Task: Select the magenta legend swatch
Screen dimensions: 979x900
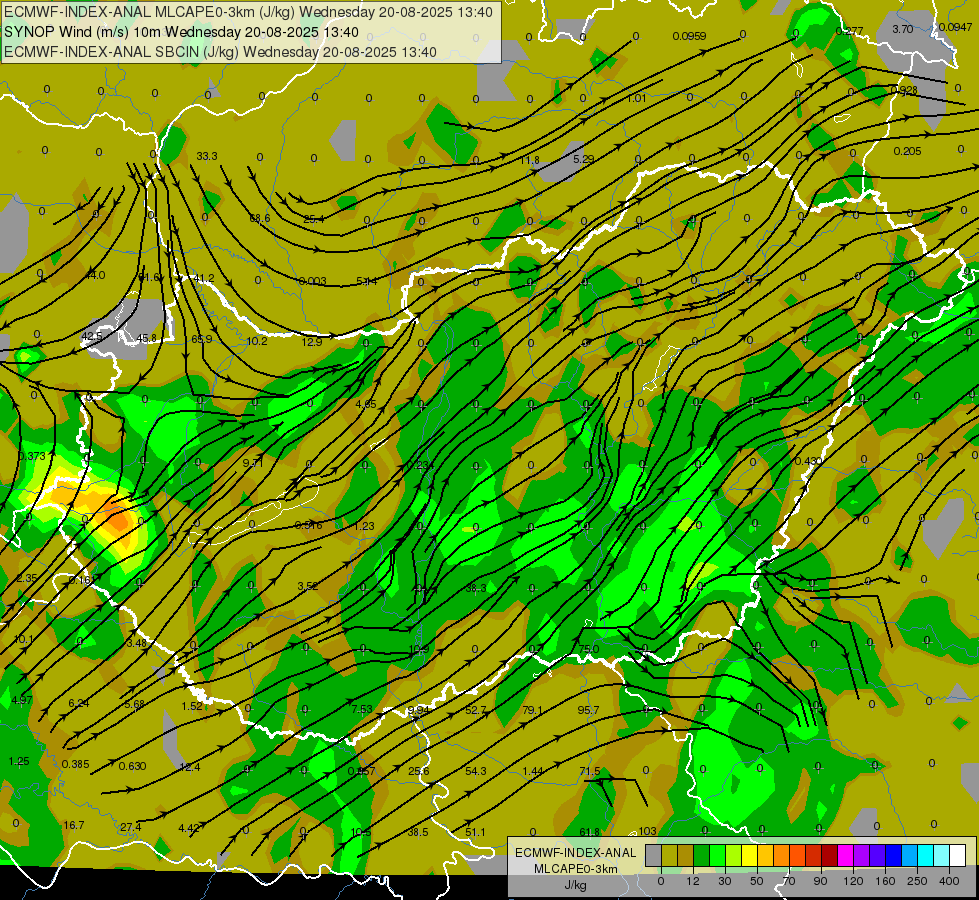Action: point(845,855)
